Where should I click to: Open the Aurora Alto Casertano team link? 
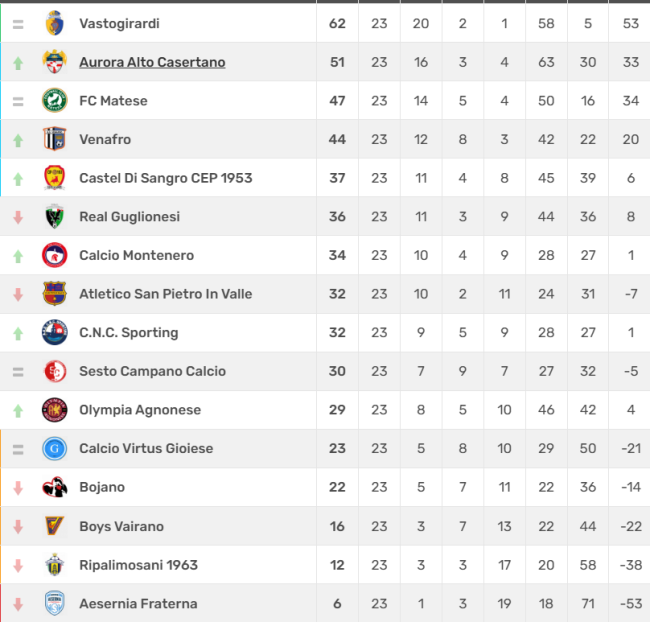152,62
